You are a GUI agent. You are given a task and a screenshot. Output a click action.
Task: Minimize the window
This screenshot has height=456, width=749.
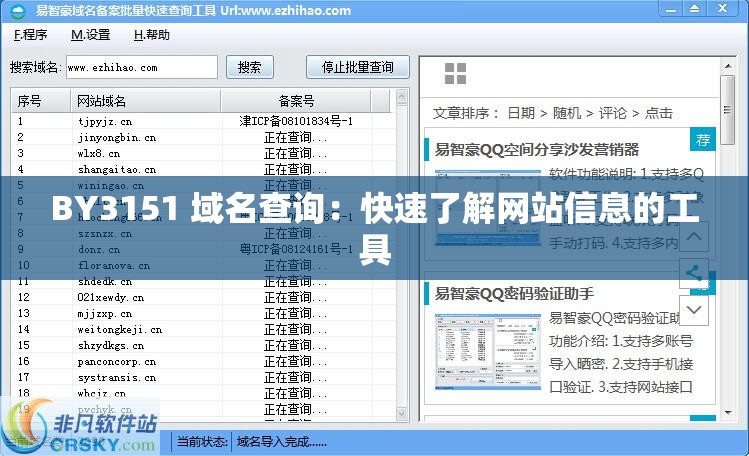coord(670,9)
